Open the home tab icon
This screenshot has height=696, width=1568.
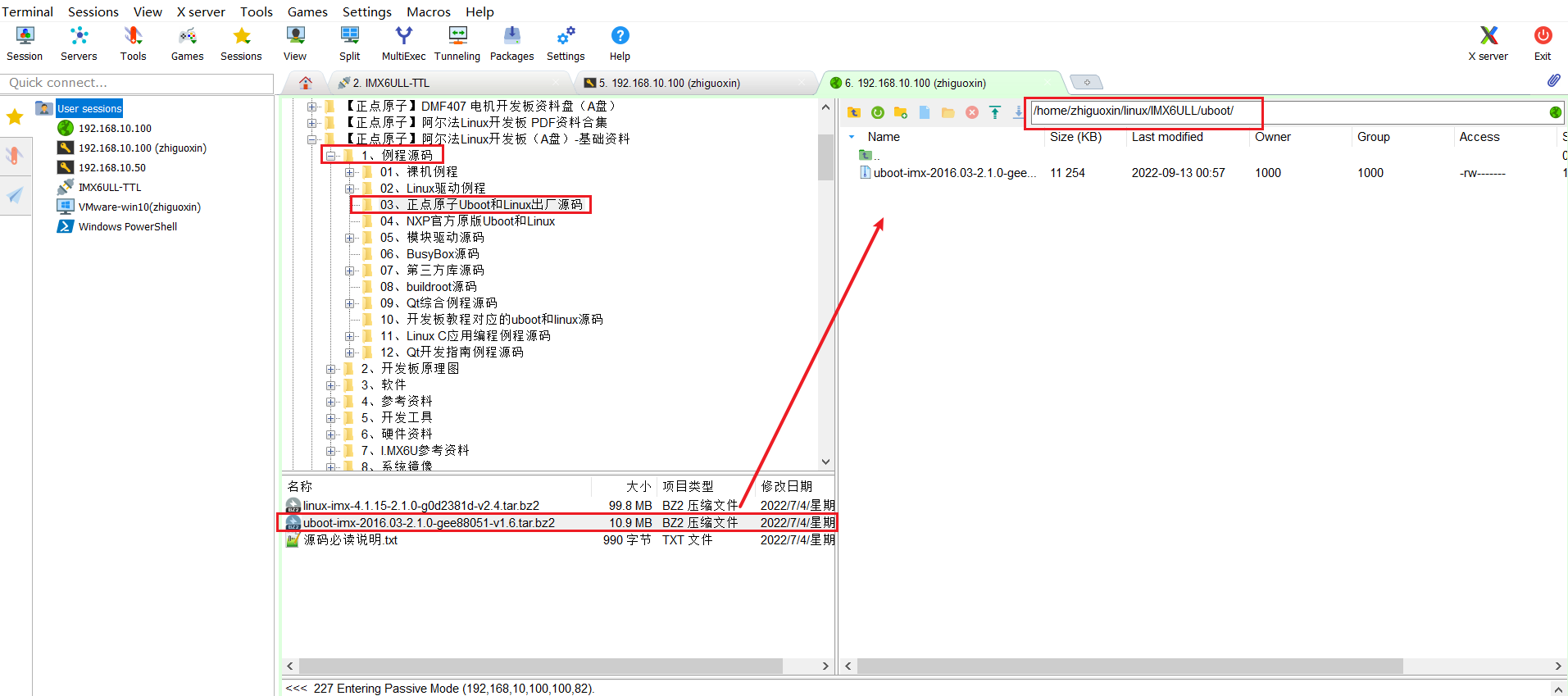pos(306,83)
